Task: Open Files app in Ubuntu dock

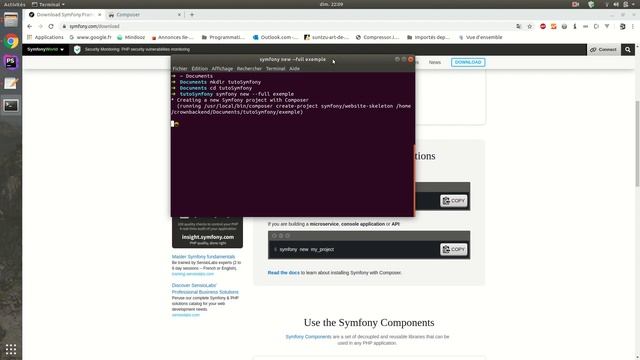Action: coord(11,20)
